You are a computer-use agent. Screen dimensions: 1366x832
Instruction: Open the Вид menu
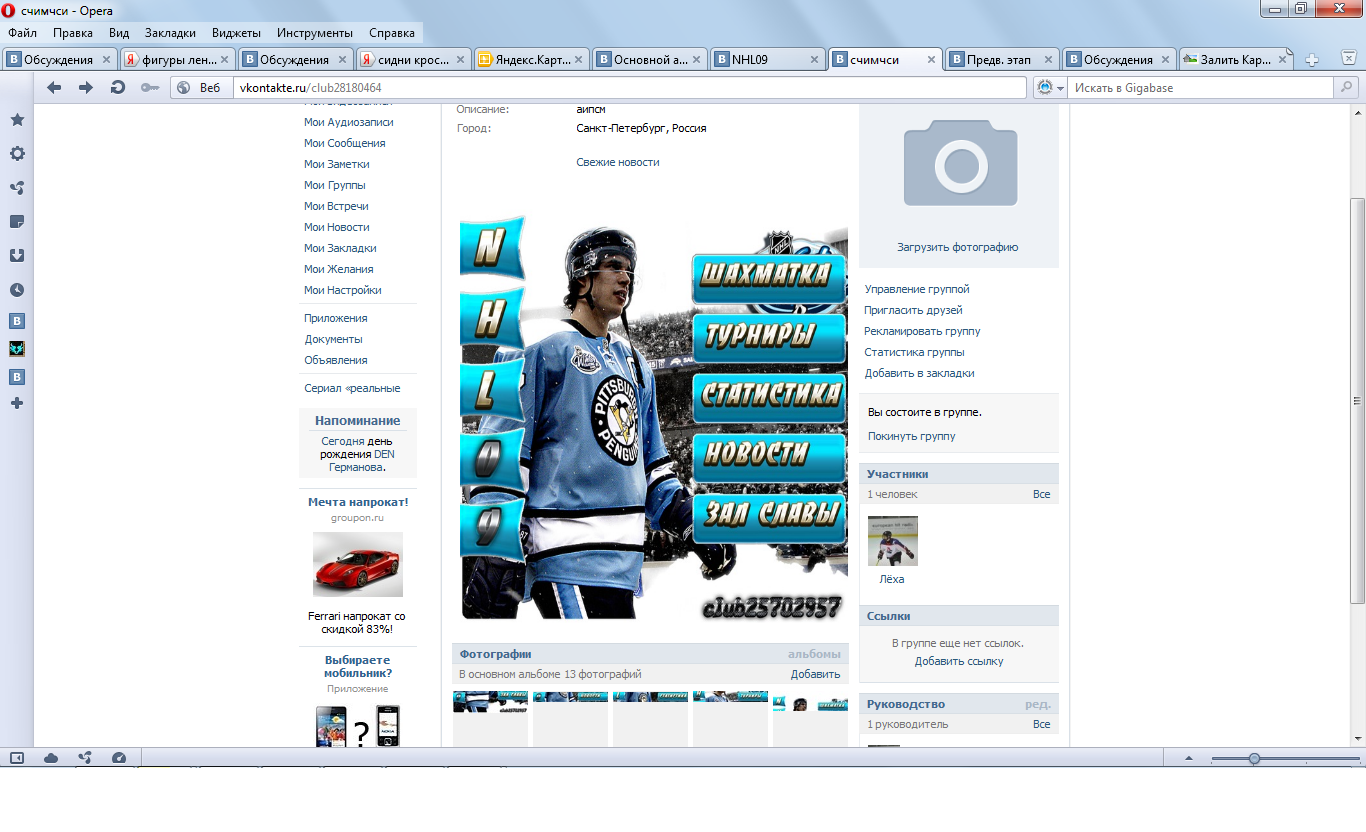pyautogui.click(x=119, y=32)
